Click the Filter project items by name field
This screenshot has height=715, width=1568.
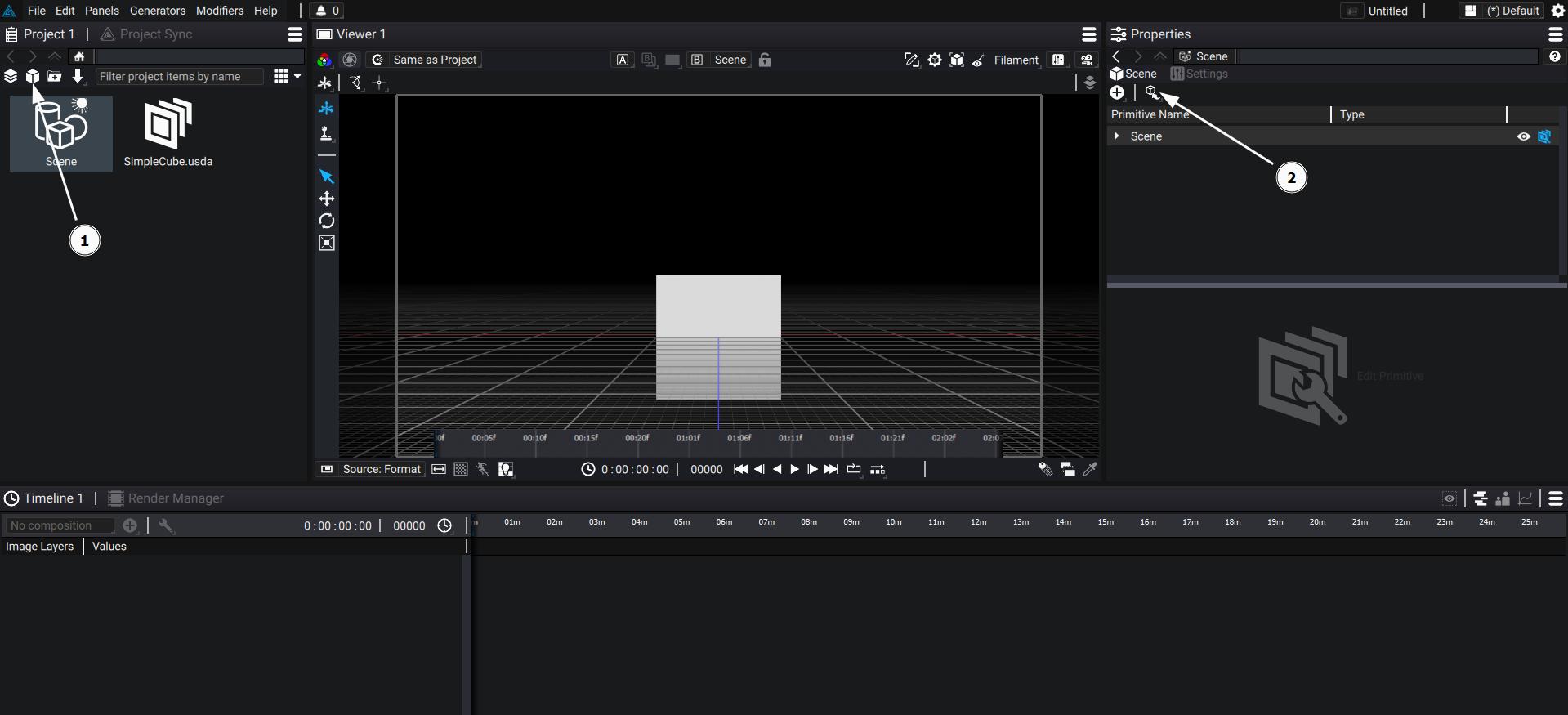179,76
